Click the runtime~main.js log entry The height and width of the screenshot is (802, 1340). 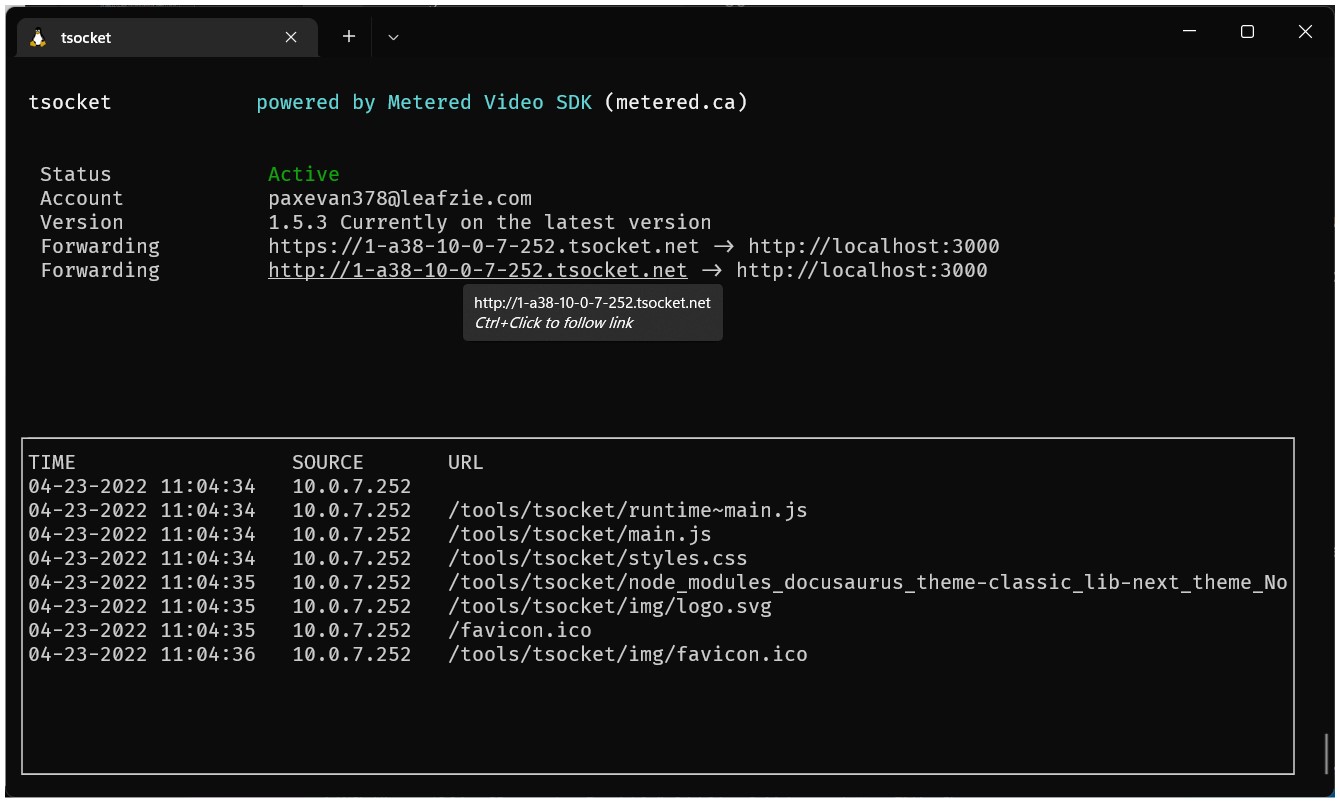click(627, 511)
